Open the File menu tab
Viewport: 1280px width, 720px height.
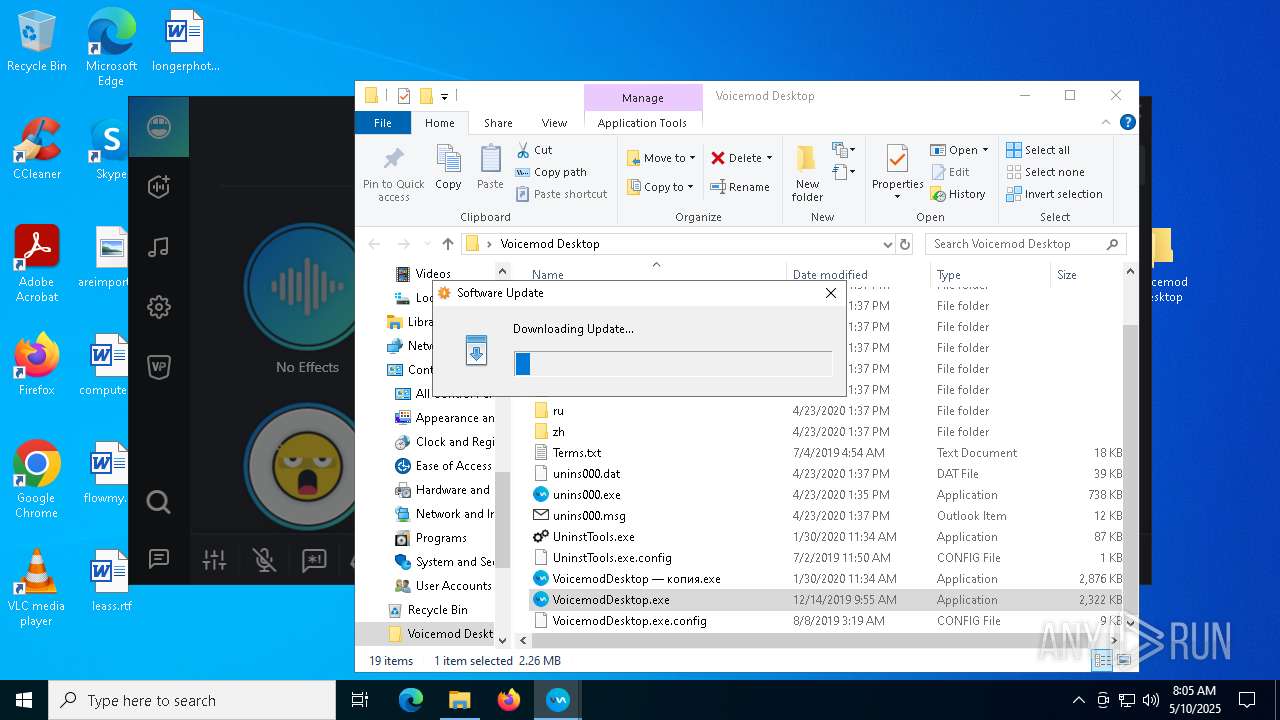pos(383,123)
